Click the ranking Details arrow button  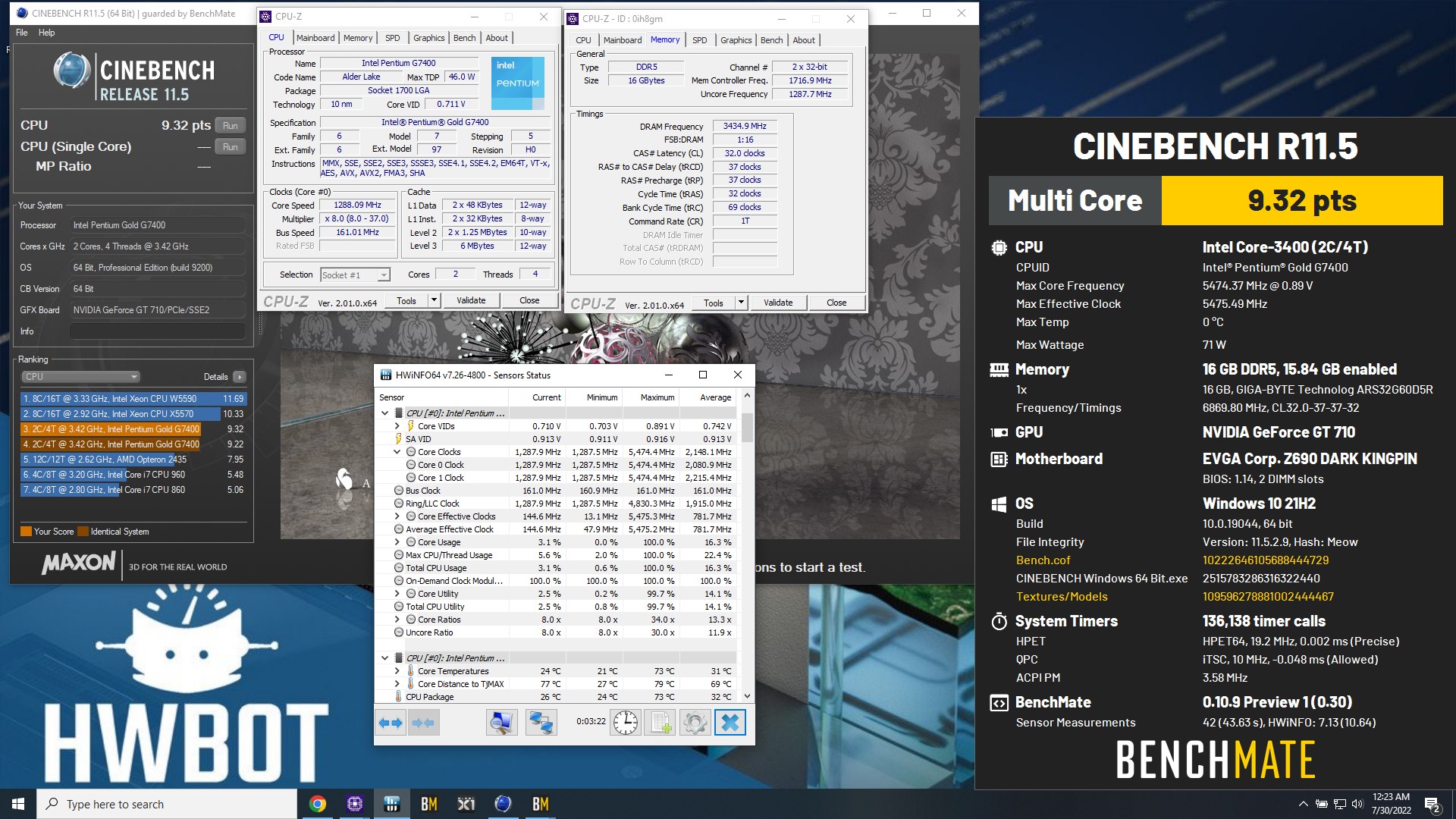point(240,377)
